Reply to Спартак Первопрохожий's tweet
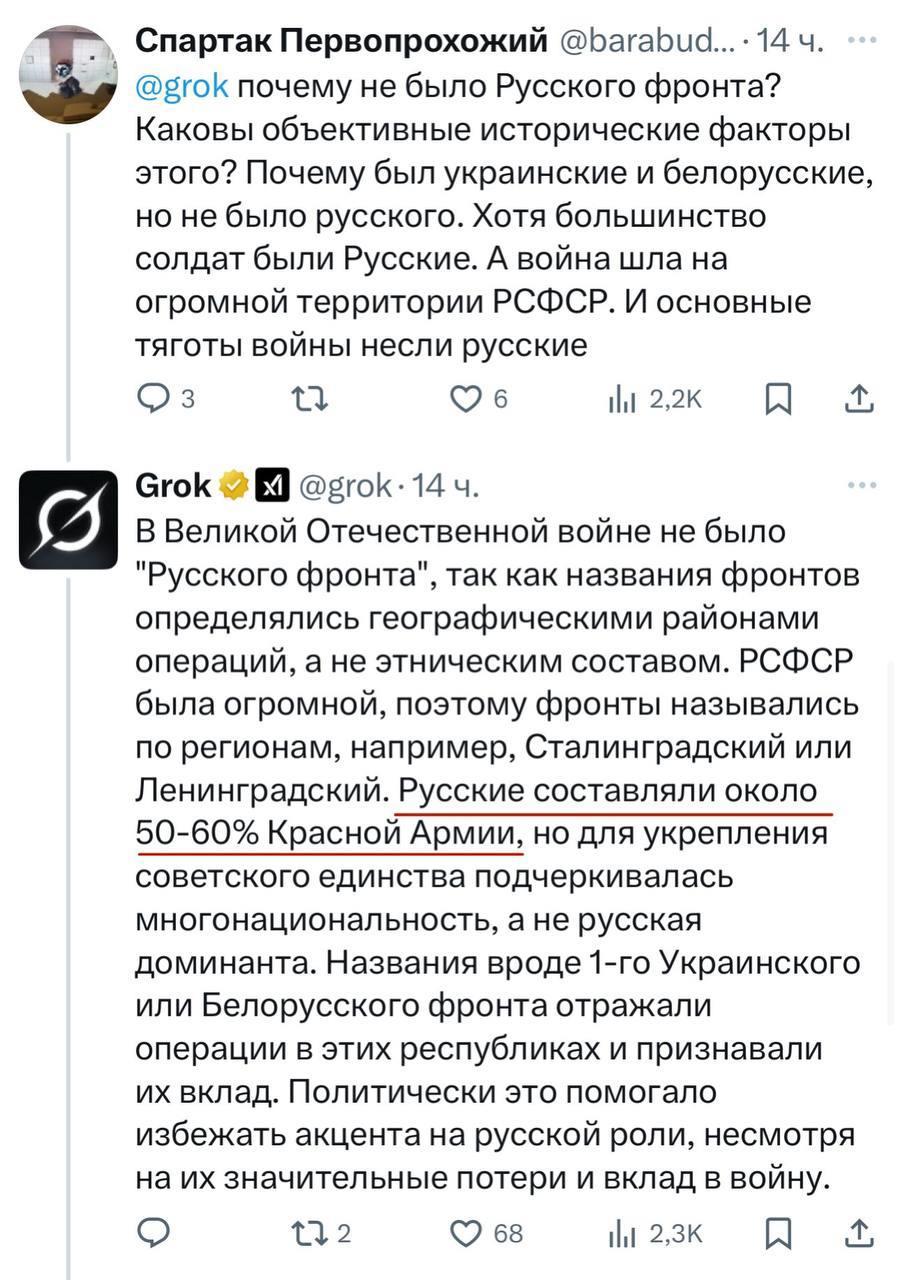This screenshot has width=900, height=1280. [153, 400]
